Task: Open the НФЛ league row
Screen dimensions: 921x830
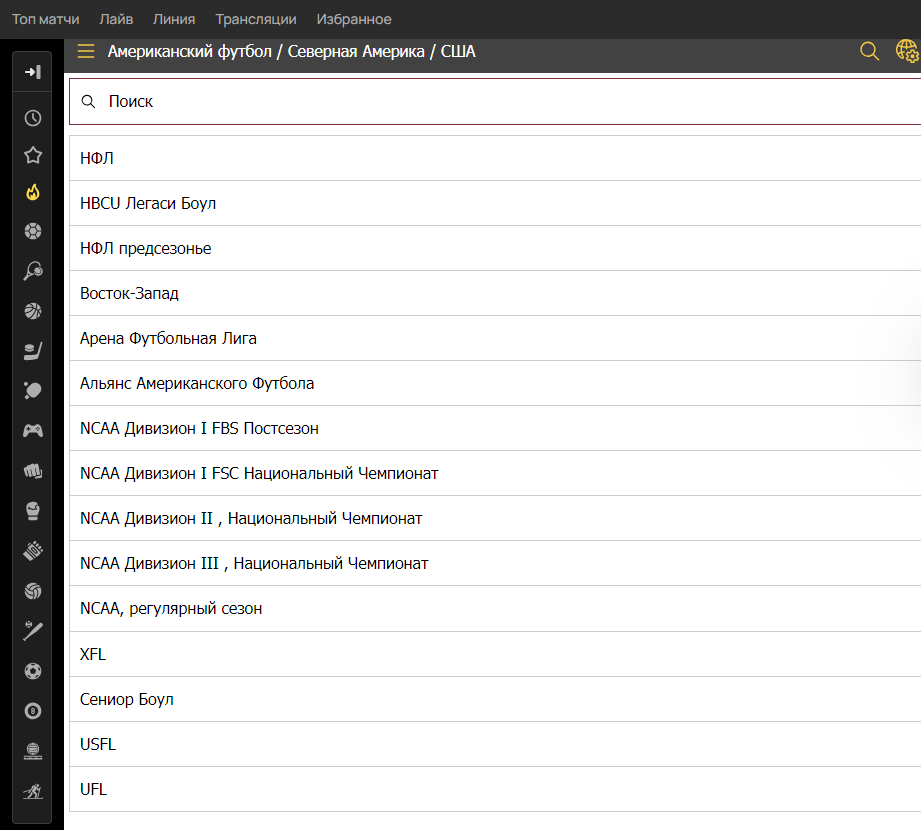Action: (x=495, y=158)
